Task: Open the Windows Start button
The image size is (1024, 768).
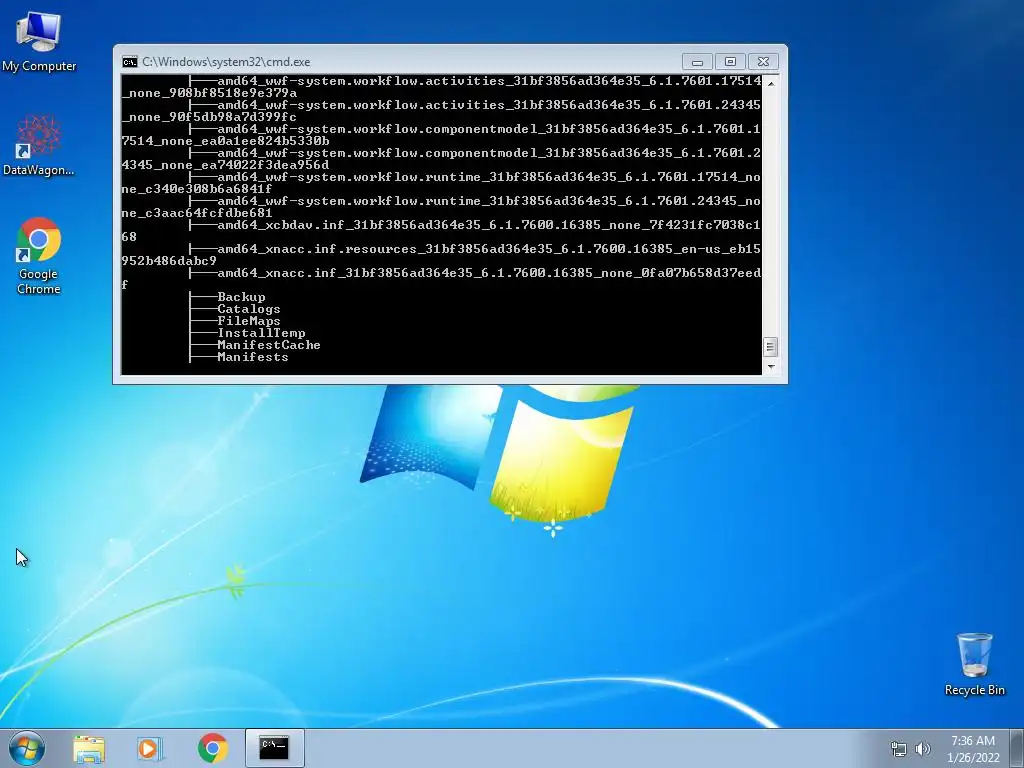Action: 27,748
